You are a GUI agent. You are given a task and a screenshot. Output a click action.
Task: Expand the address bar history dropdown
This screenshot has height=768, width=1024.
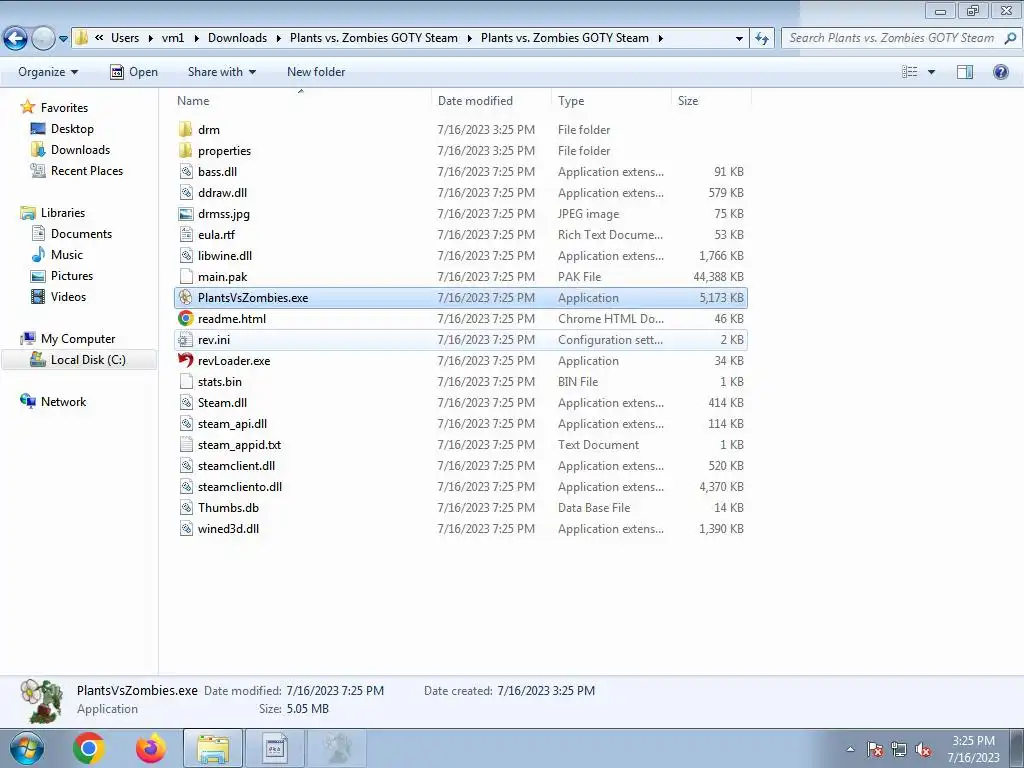739,39
